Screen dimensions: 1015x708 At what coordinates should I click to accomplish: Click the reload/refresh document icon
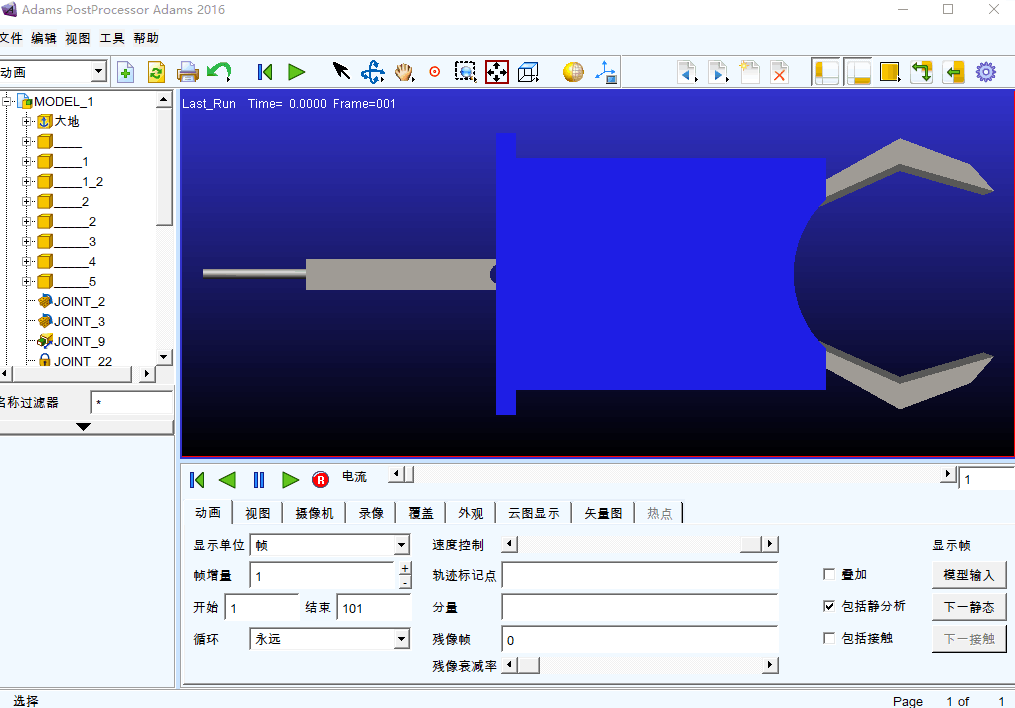[156, 72]
